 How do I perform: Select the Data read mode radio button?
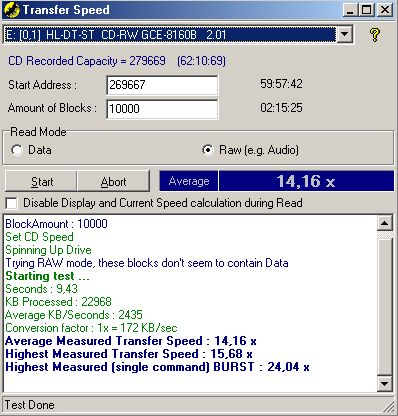tap(17, 150)
